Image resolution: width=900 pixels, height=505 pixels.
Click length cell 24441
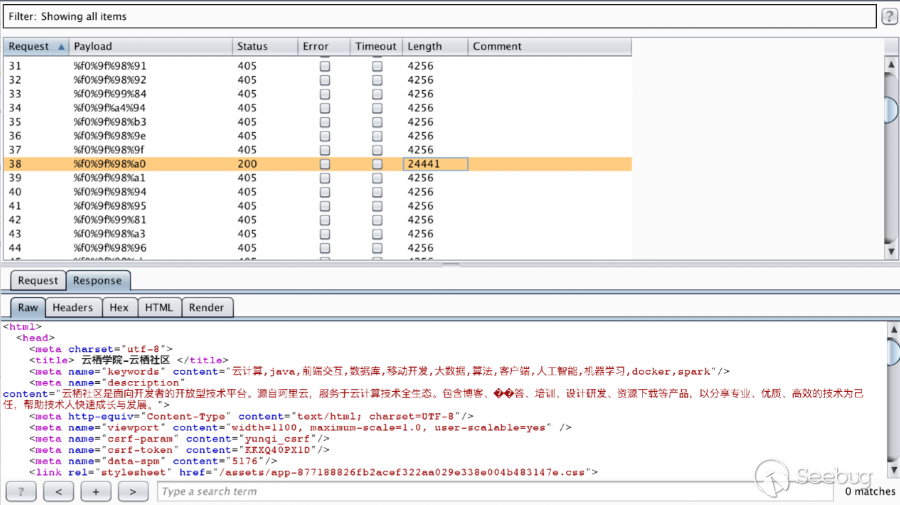pos(436,164)
